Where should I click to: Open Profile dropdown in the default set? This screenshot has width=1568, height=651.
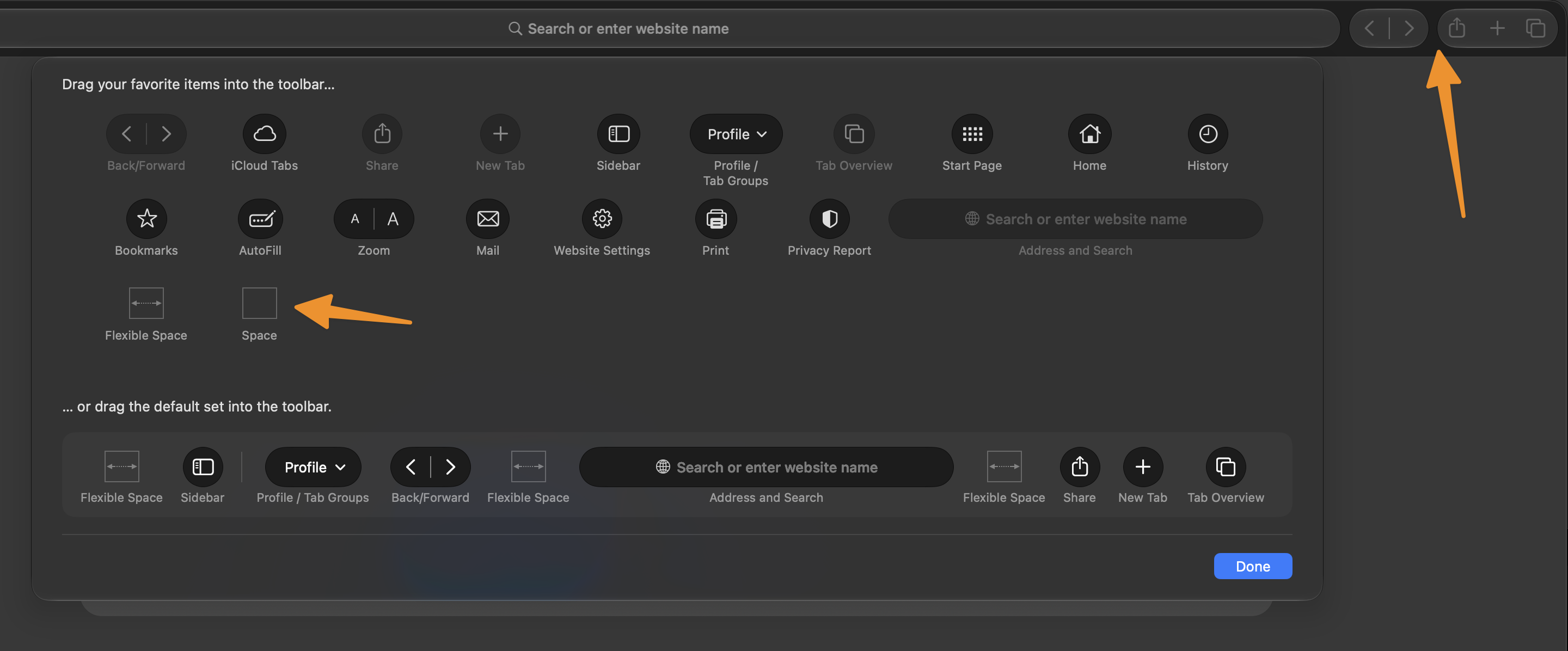pyautogui.click(x=313, y=466)
